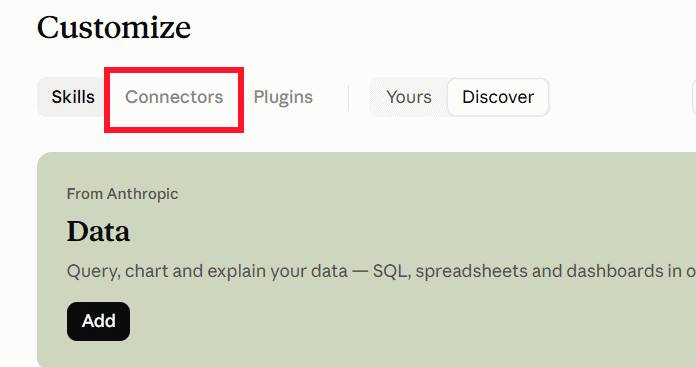Browse discoverable skills with Discover
This screenshot has height=367, width=696.
(498, 97)
